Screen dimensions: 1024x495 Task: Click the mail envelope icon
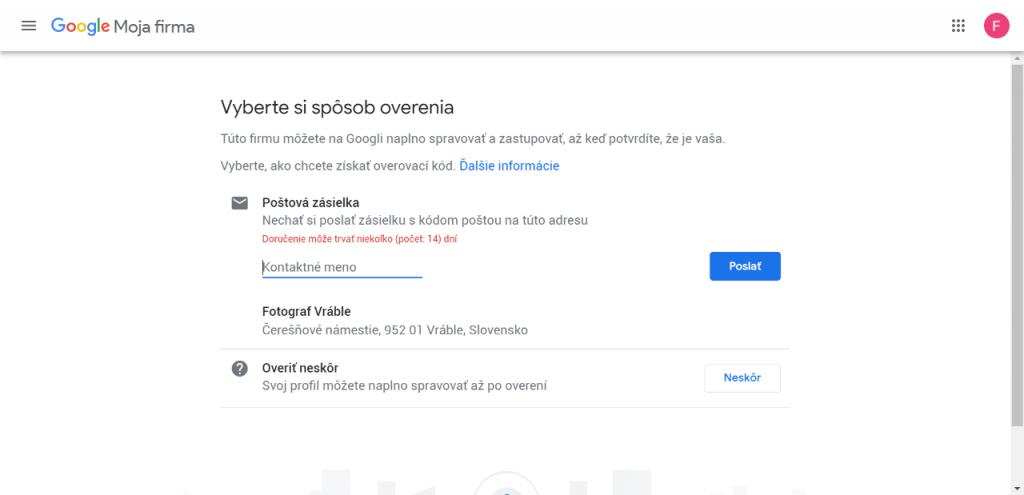coord(240,203)
